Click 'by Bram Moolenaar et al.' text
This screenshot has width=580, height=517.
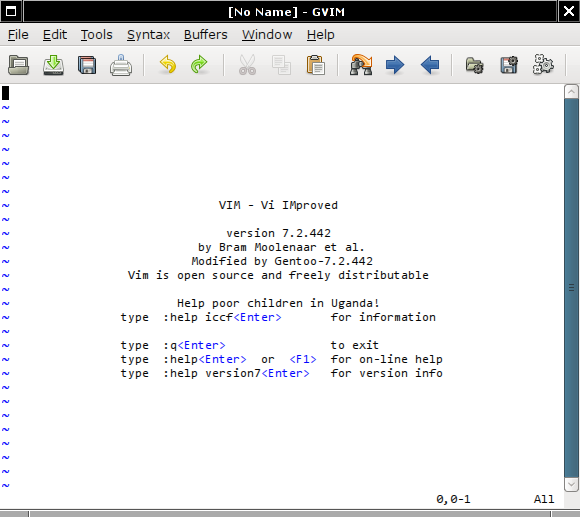click(281, 247)
